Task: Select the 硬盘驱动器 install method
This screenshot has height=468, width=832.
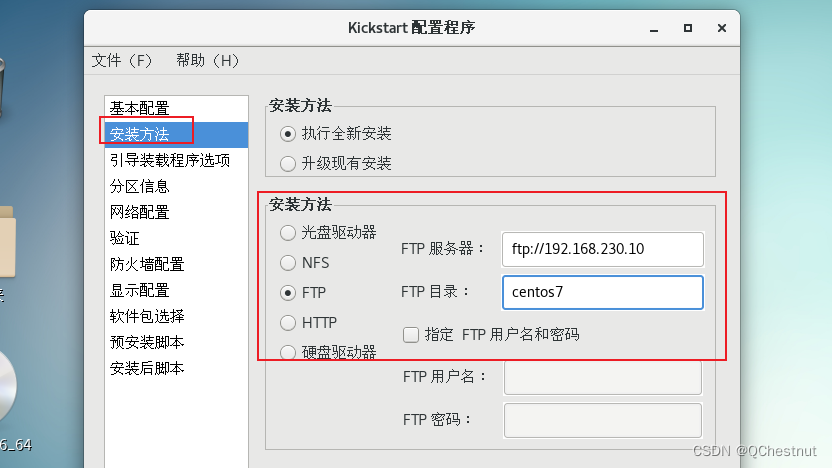Action: 288,352
